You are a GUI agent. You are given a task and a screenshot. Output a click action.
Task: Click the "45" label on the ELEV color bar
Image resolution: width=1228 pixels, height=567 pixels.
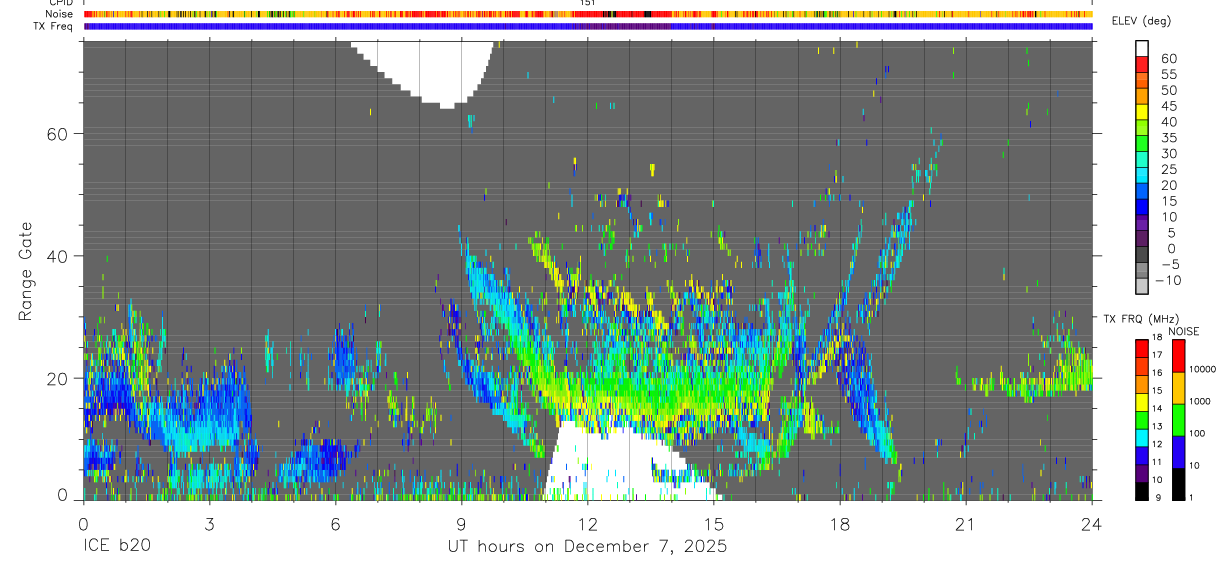point(1168,106)
